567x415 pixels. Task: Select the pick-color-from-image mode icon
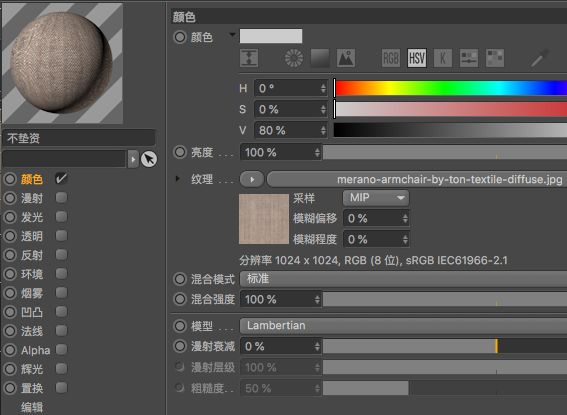pyautogui.click(x=346, y=58)
